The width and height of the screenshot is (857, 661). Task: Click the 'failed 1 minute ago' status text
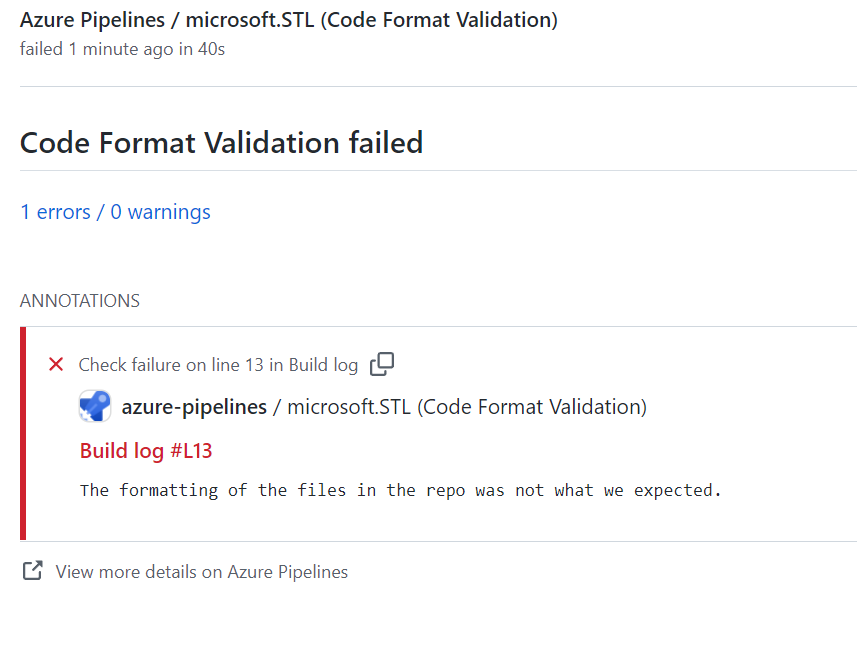click(x=96, y=49)
